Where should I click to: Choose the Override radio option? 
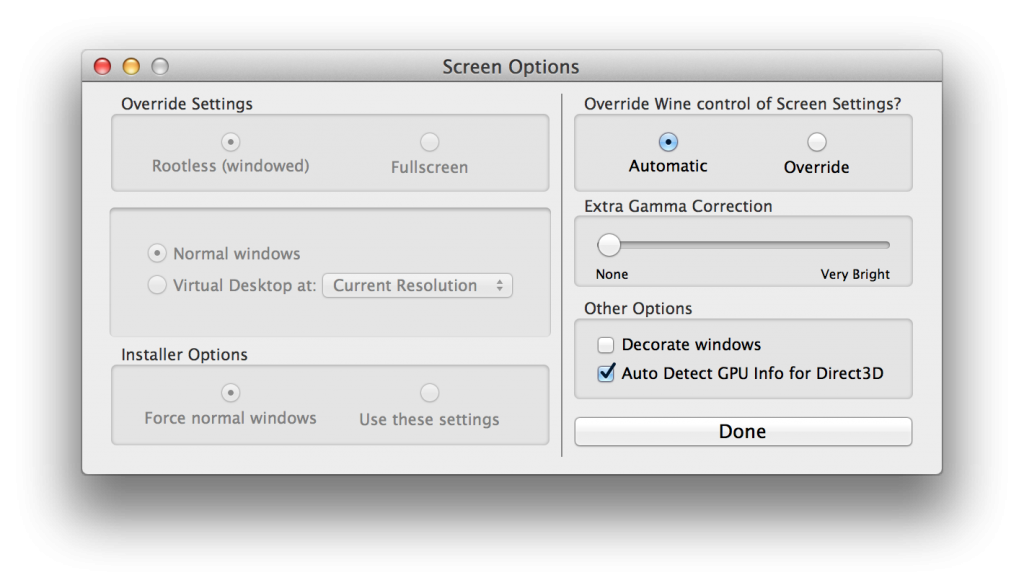pos(817,142)
